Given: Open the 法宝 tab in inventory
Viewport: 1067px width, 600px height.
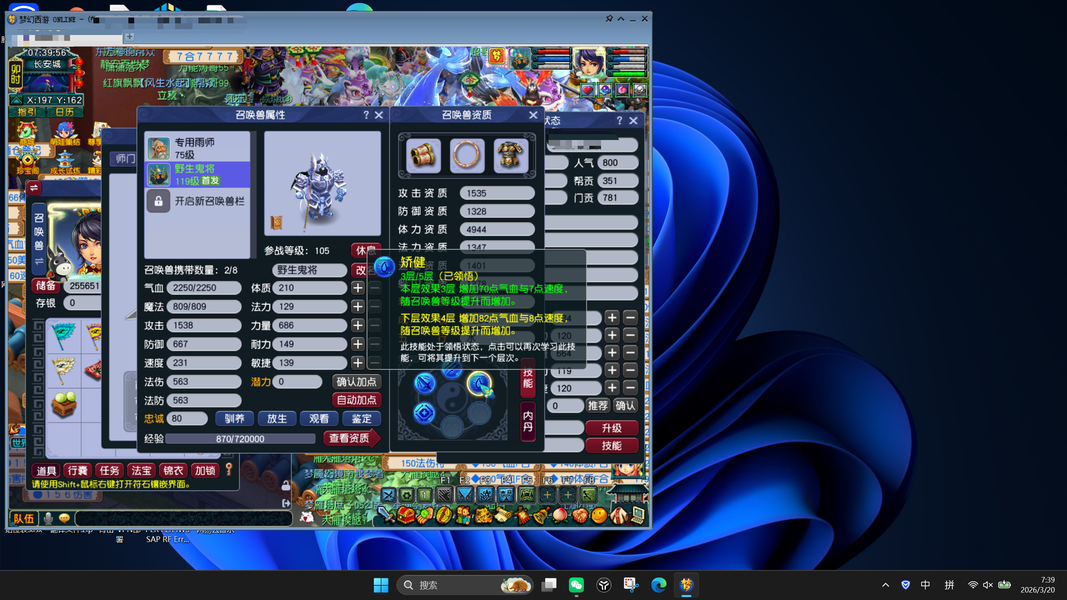Looking at the screenshot, I should [x=142, y=470].
